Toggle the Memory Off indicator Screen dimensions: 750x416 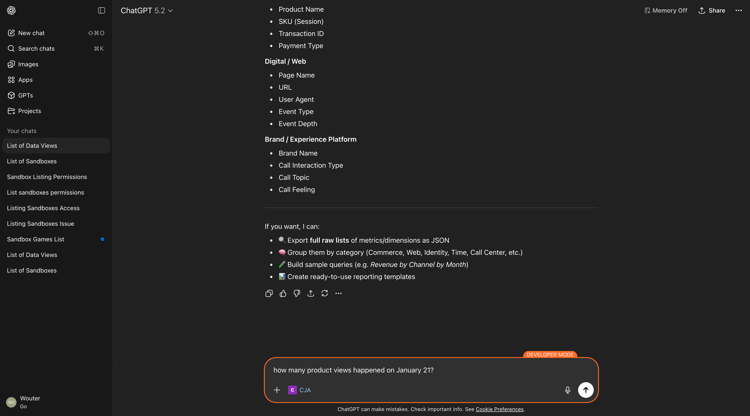[x=666, y=11]
